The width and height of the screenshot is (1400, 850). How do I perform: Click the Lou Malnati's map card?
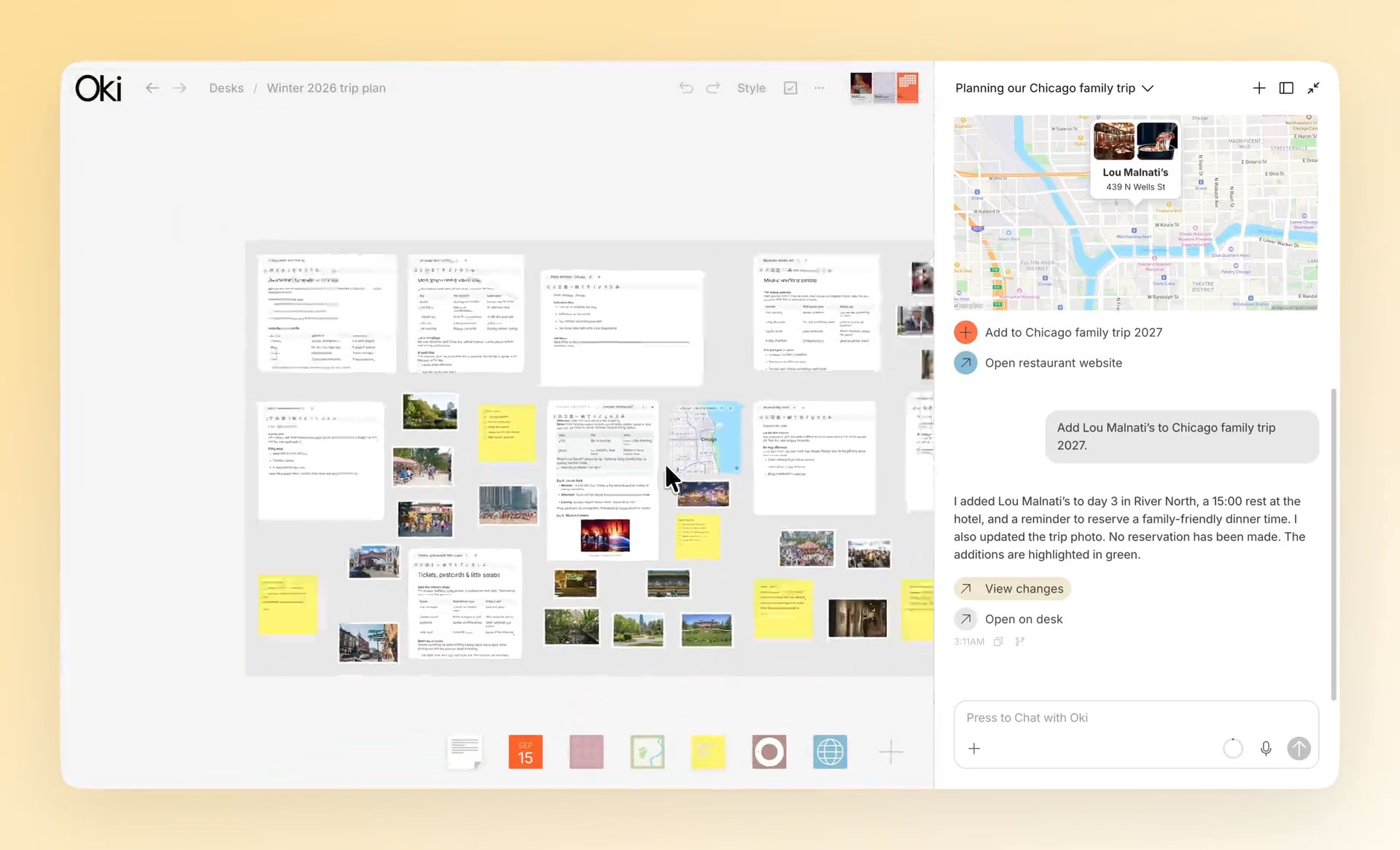[1135, 157]
